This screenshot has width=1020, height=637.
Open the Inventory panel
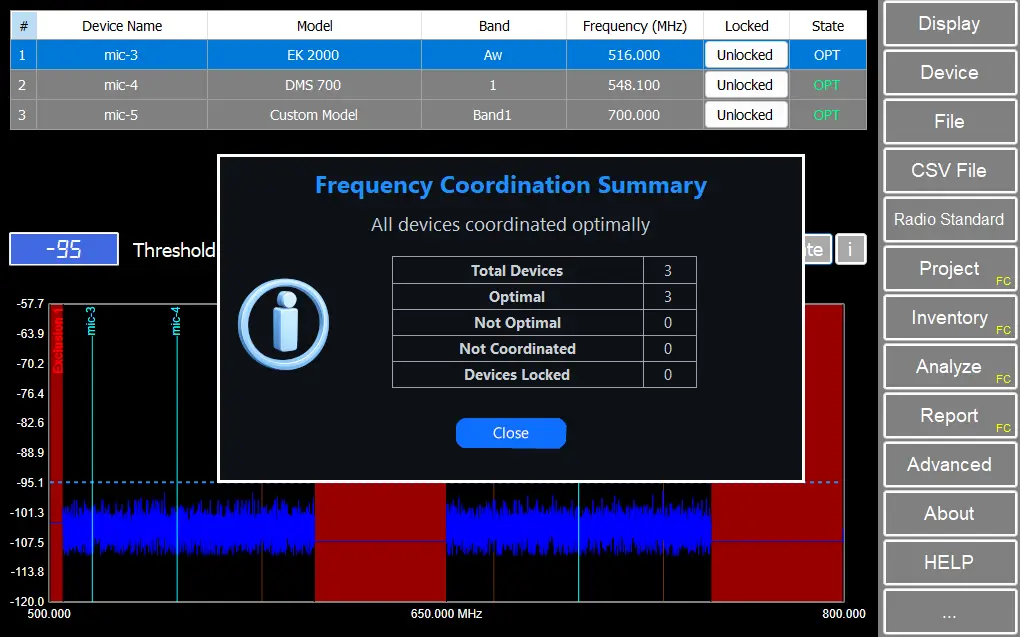948,318
